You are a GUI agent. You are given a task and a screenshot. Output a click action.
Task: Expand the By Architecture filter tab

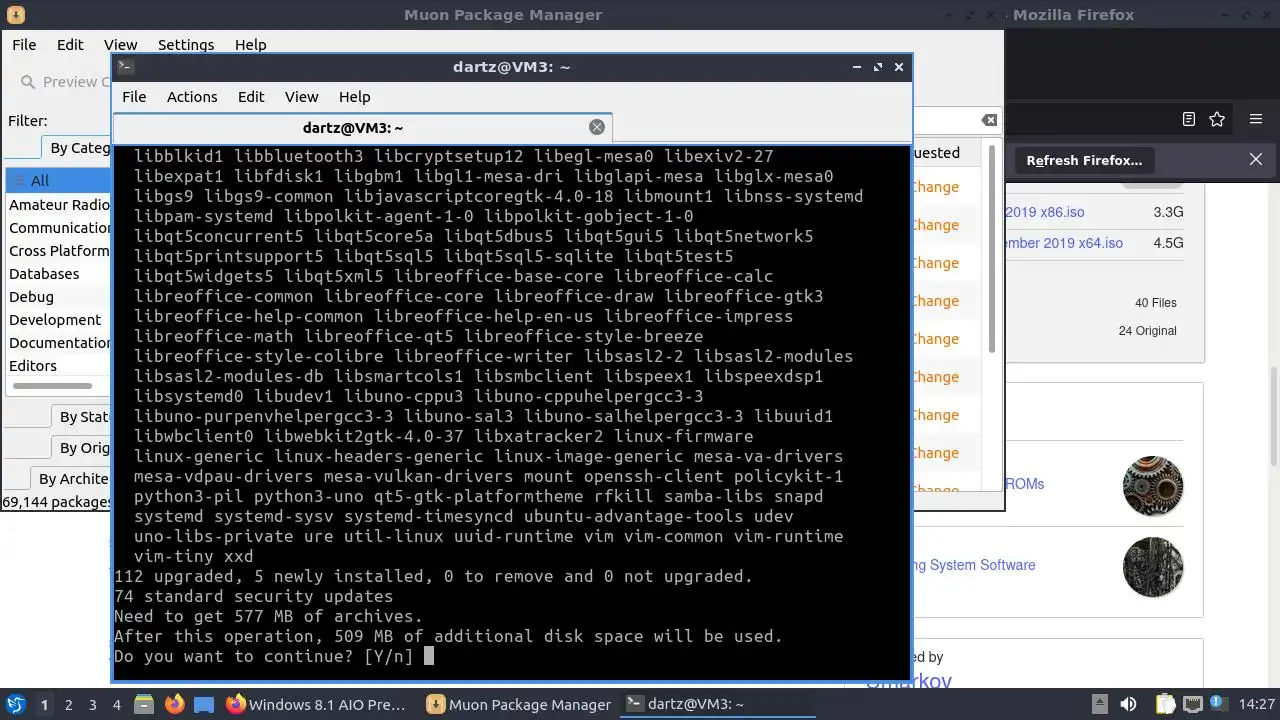click(x=71, y=479)
